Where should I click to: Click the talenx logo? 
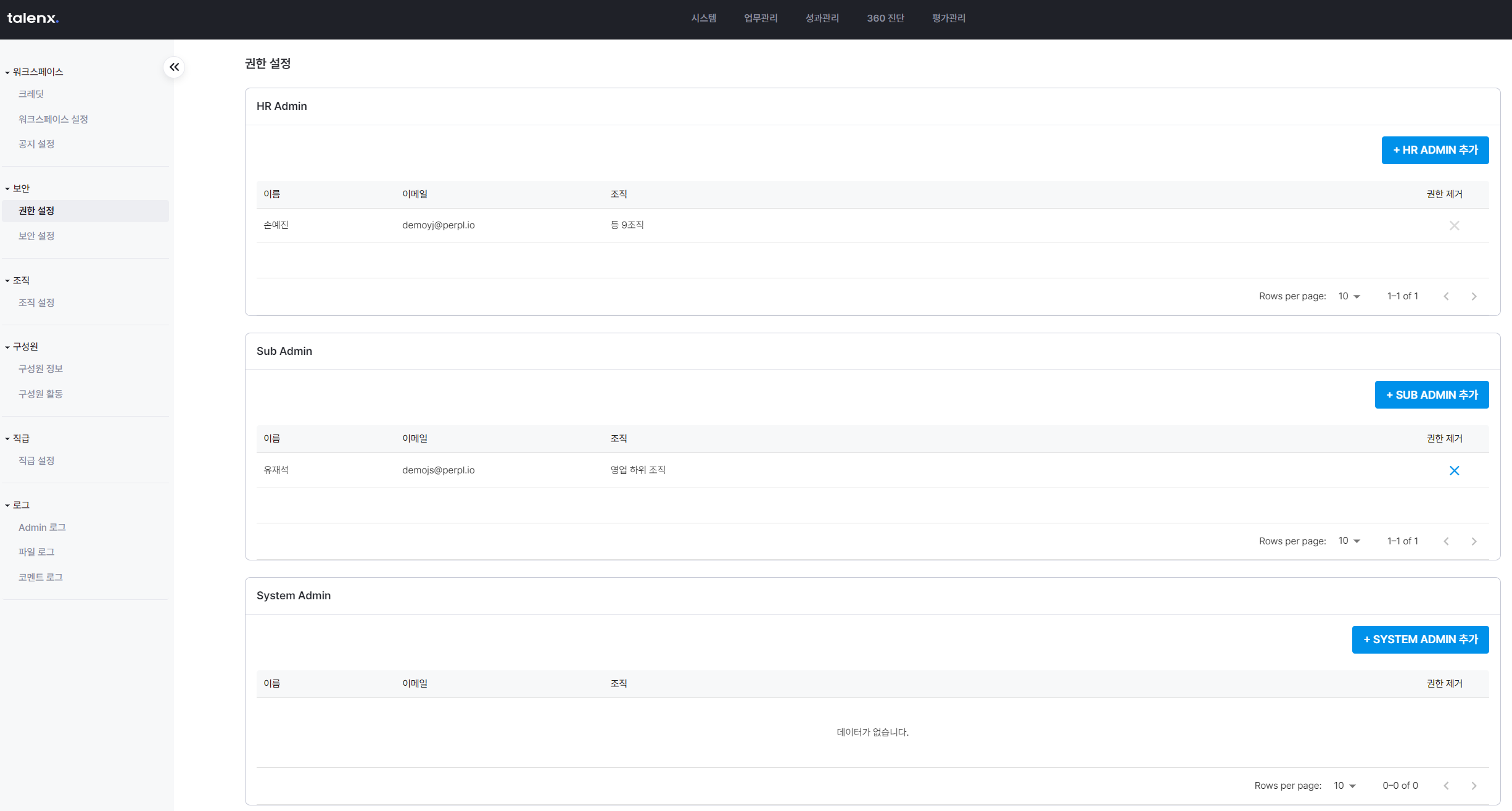click(33, 18)
